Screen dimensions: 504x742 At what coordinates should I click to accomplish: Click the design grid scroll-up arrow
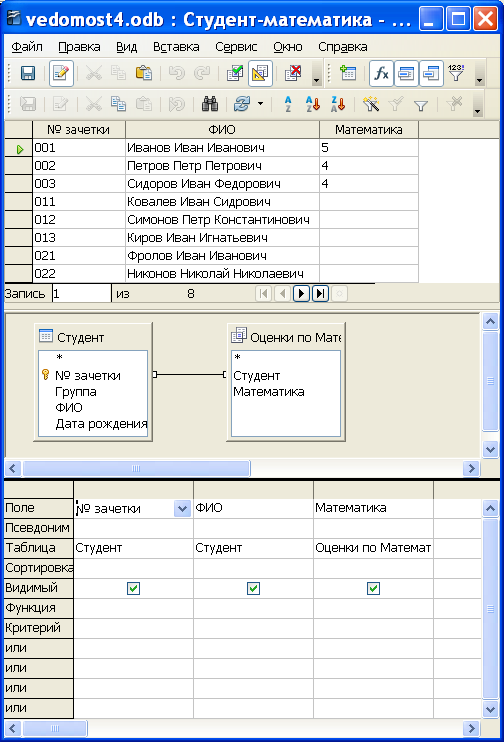tap(490, 509)
